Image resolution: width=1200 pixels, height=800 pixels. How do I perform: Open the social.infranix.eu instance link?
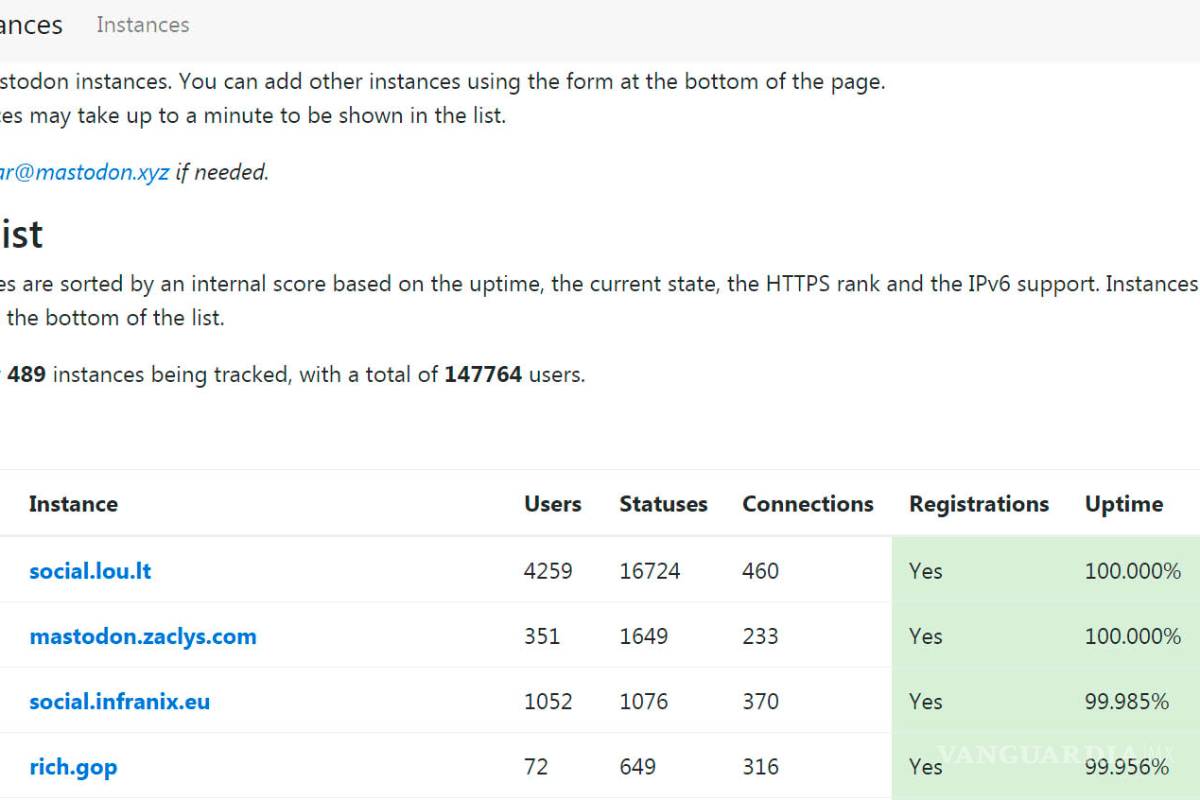pos(119,701)
